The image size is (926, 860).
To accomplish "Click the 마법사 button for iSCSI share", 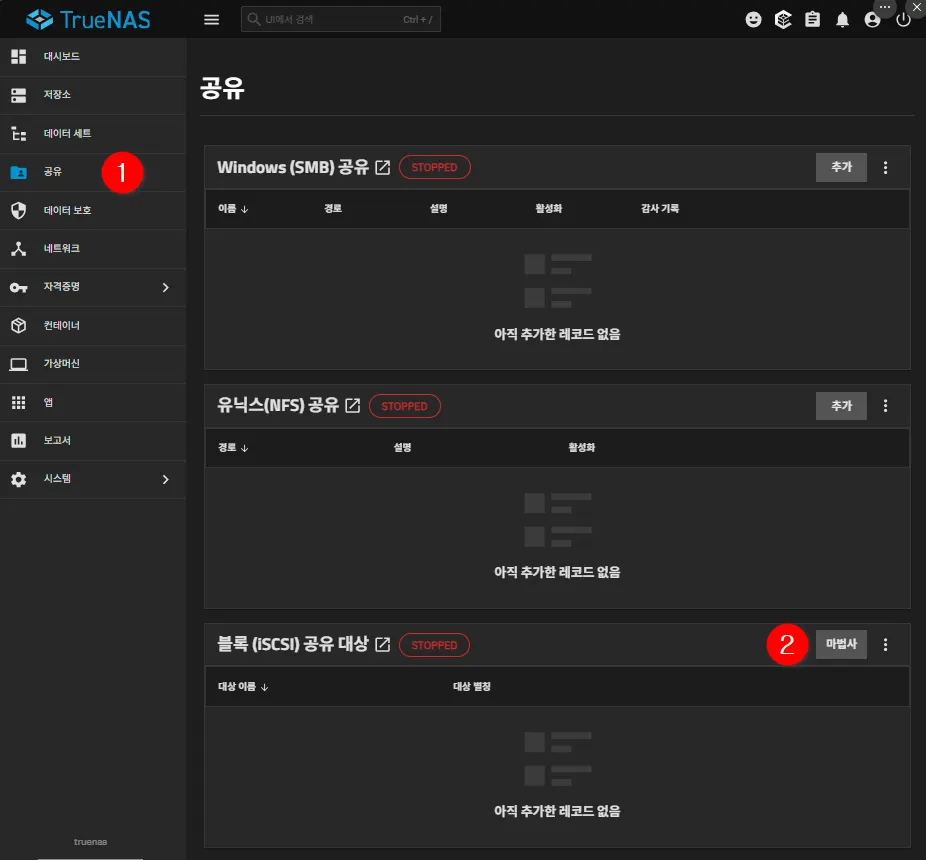I will click(x=841, y=645).
